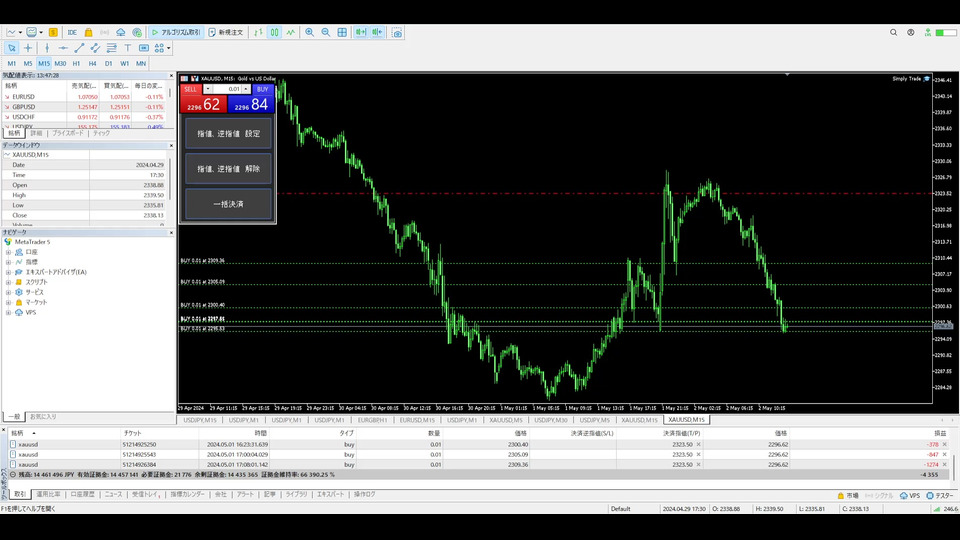This screenshot has width=960, height=540.
Task: Click the 指値、逆指値 設定 button
Action: click(228, 133)
